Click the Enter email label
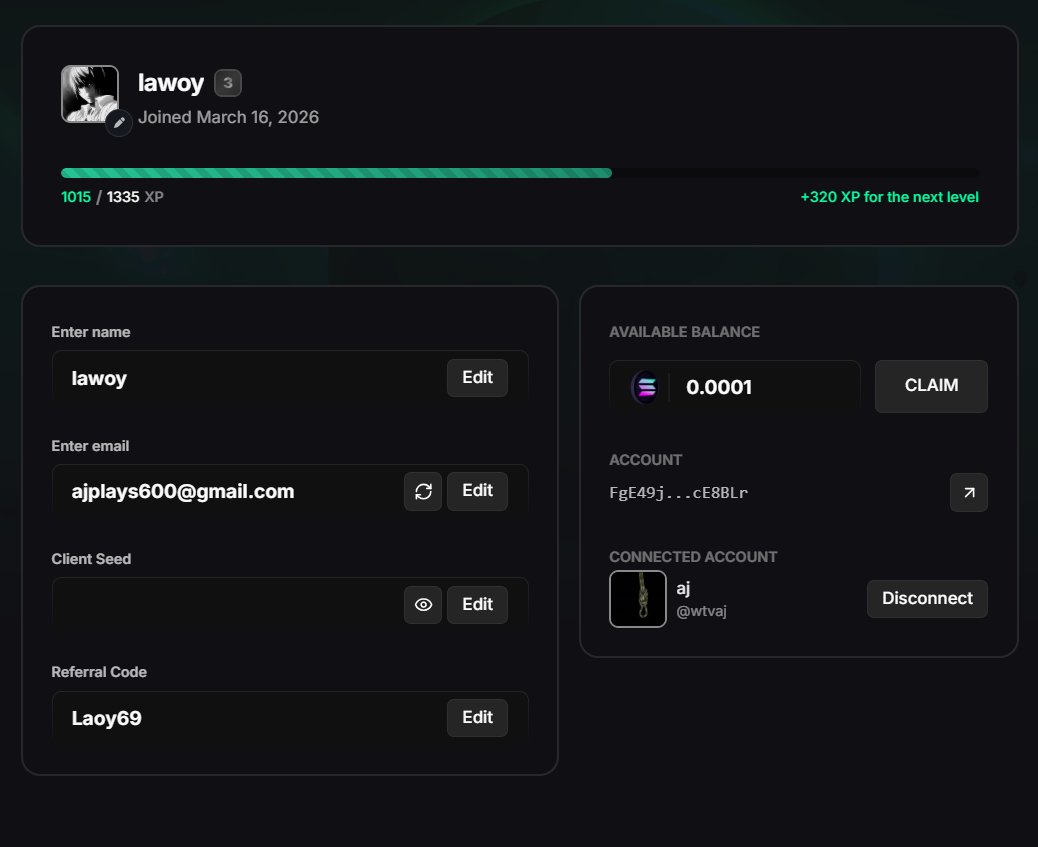1038x847 pixels. tap(90, 446)
